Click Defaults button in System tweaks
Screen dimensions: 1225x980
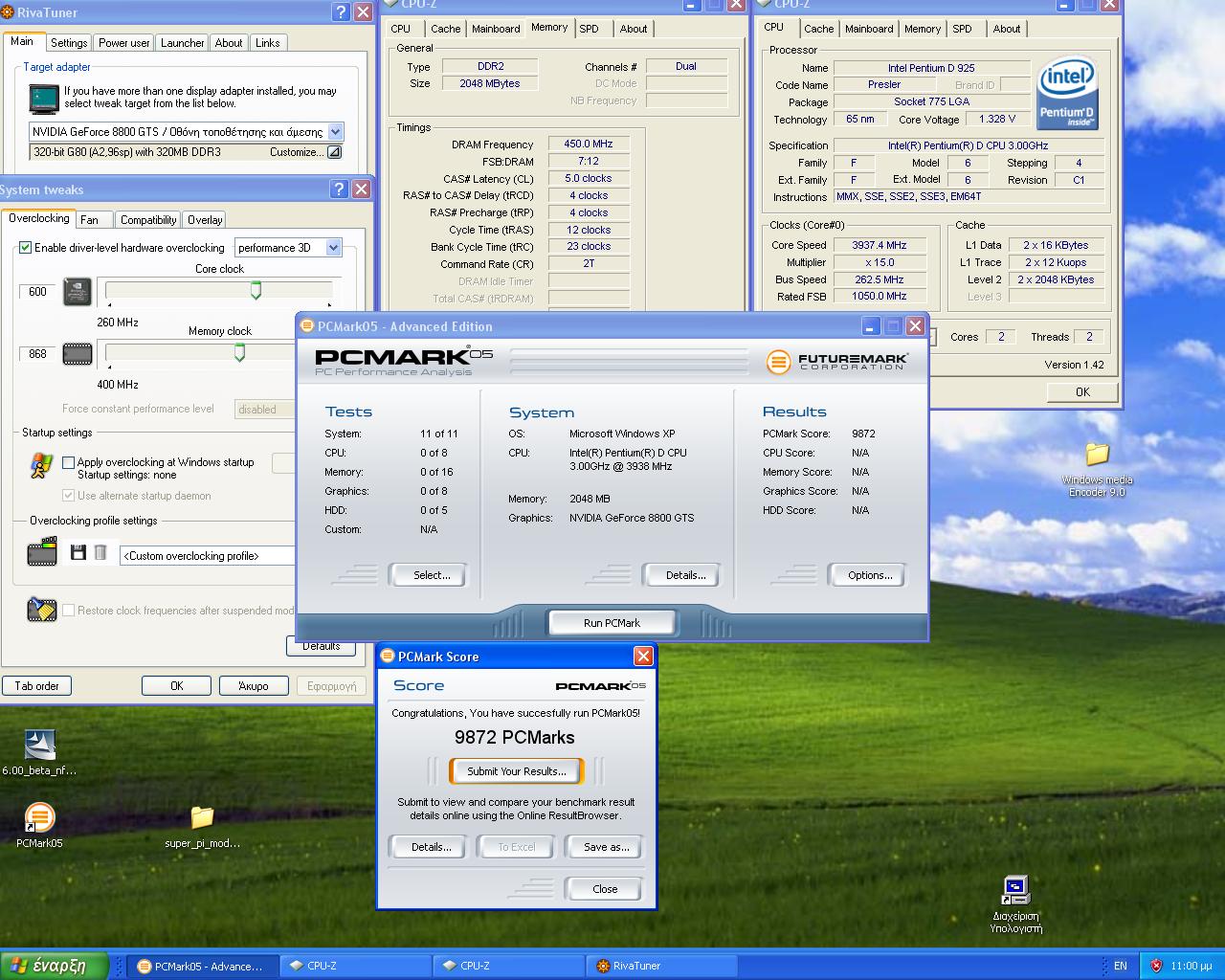(x=322, y=647)
